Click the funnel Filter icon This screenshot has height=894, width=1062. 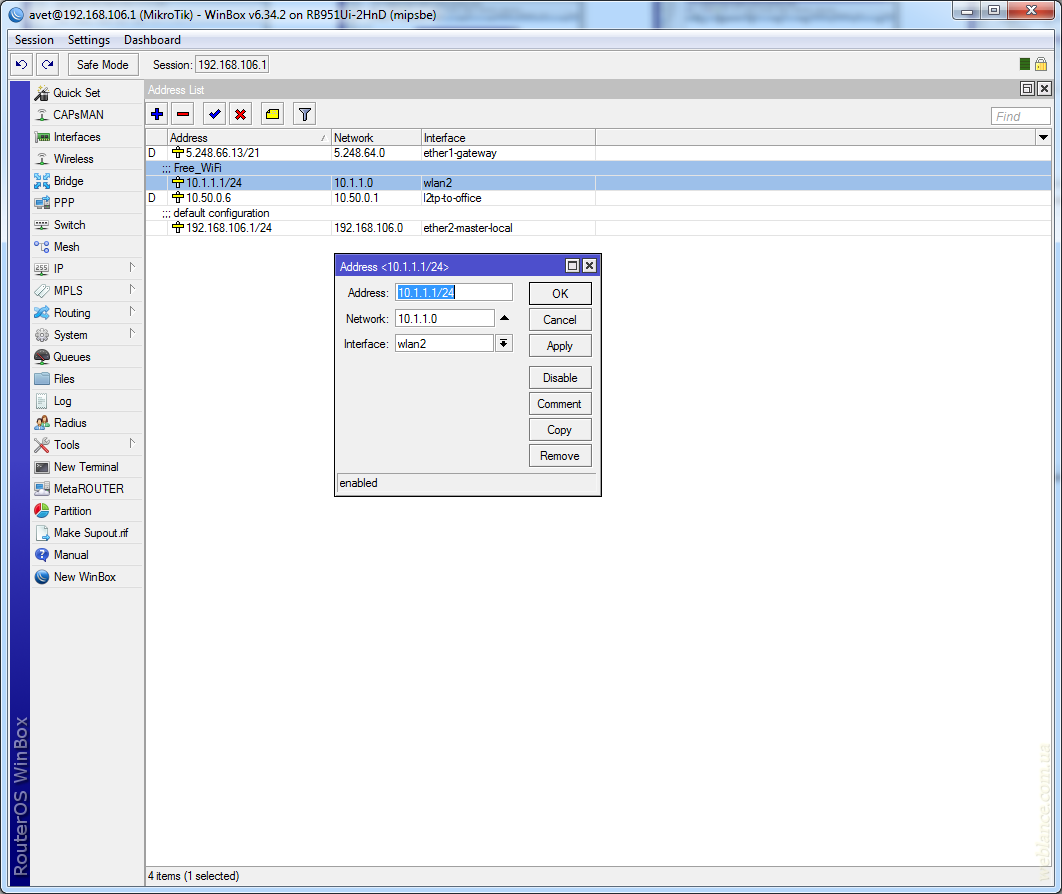[305, 114]
